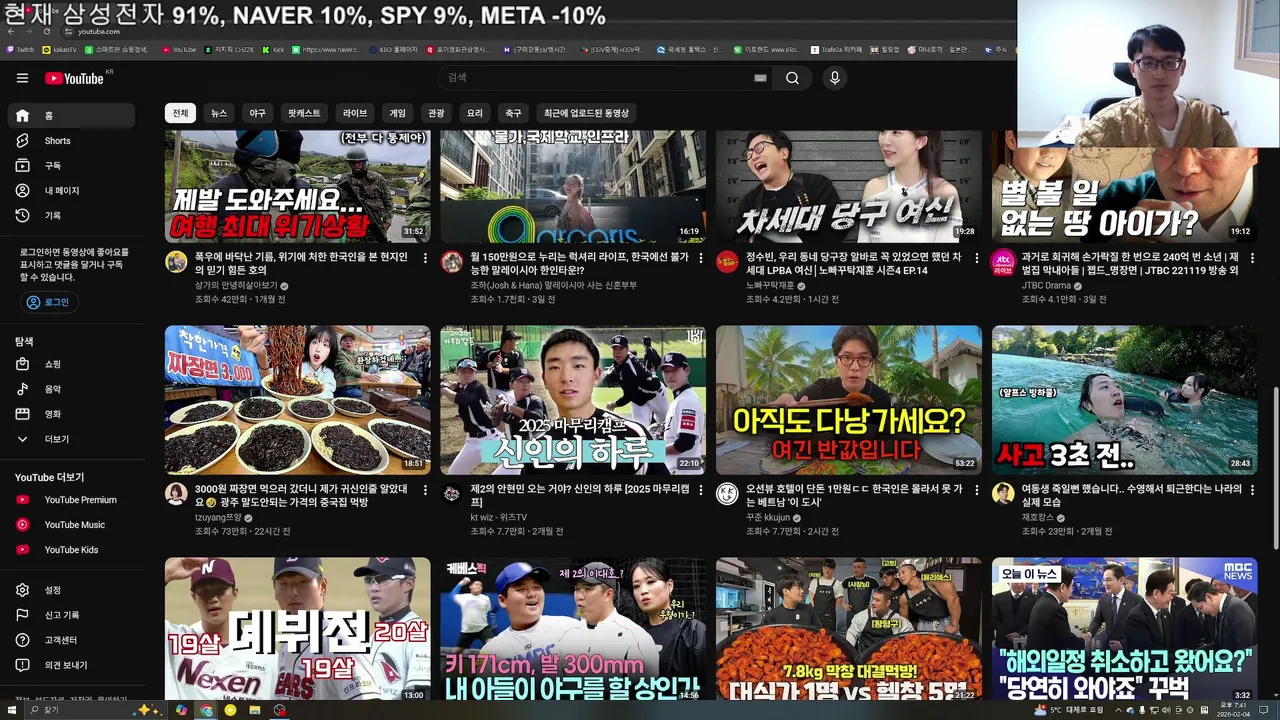Screen dimensions: 1280x720
Task: Select the 관광 filter chip
Action: click(x=436, y=113)
